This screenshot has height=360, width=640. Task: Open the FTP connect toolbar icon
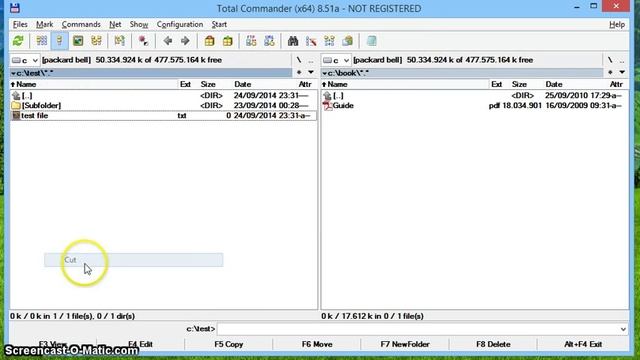[251, 41]
